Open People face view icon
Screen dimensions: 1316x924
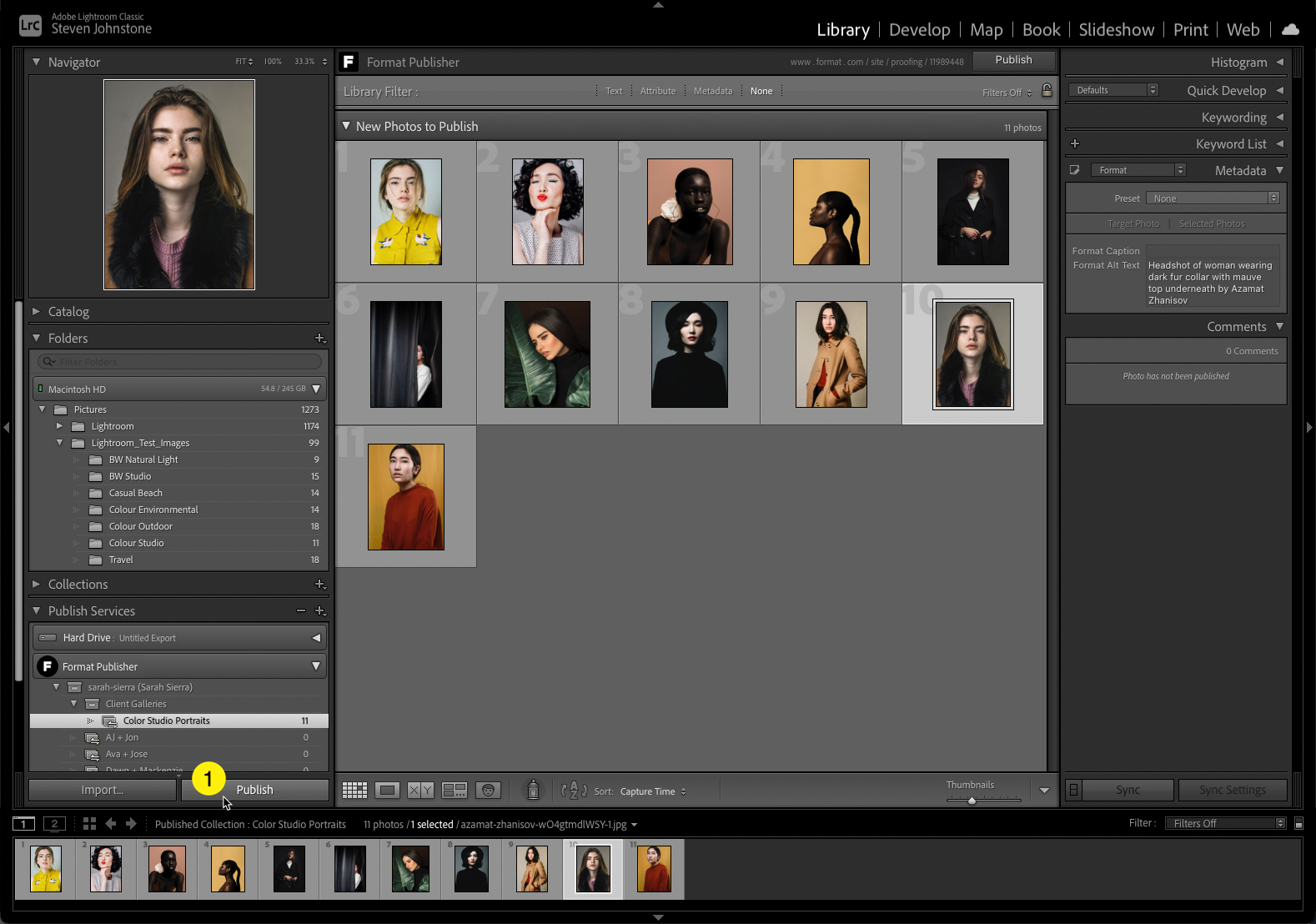coord(488,791)
